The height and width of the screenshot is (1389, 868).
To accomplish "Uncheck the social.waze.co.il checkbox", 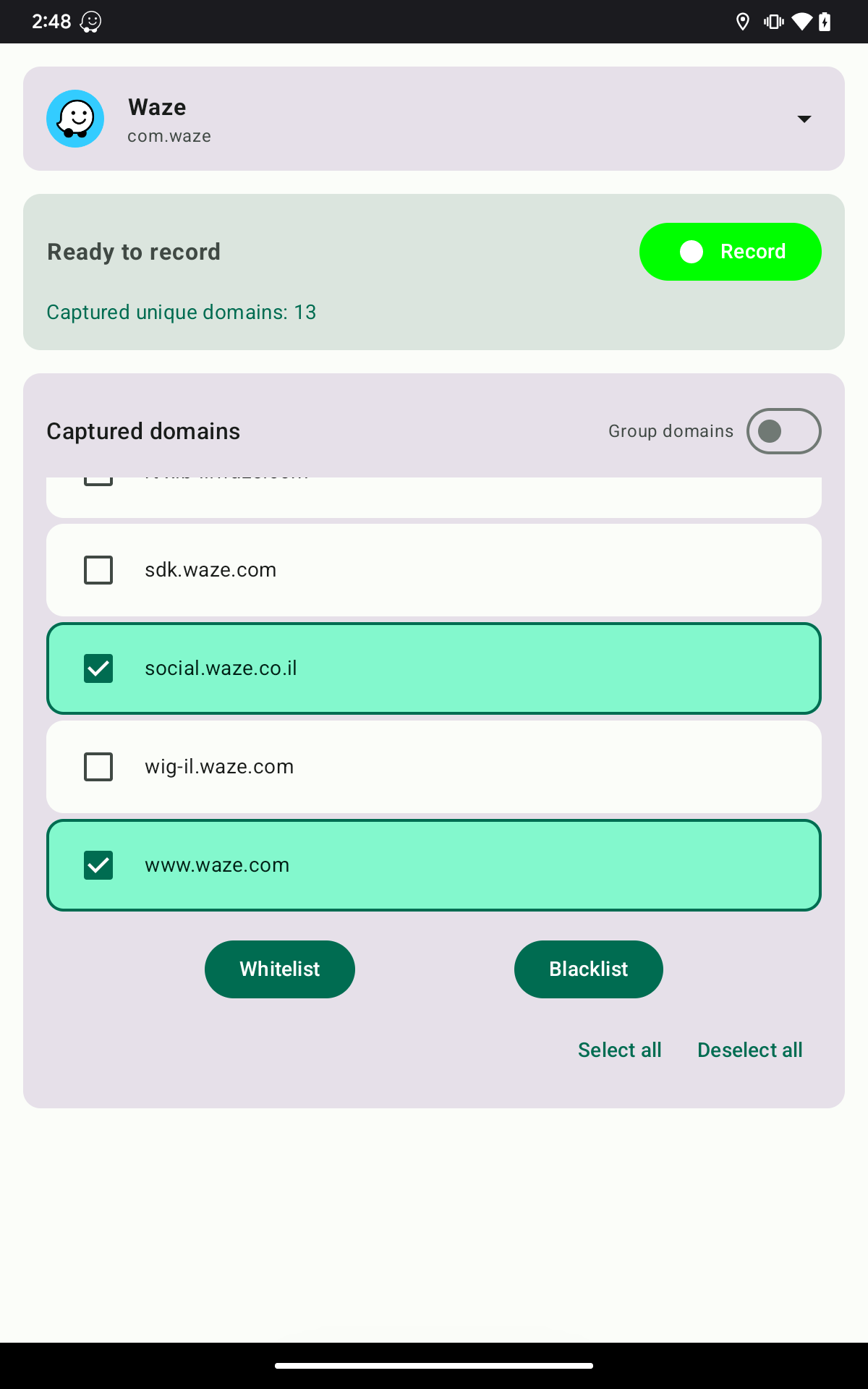I will pyautogui.click(x=98, y=668).
